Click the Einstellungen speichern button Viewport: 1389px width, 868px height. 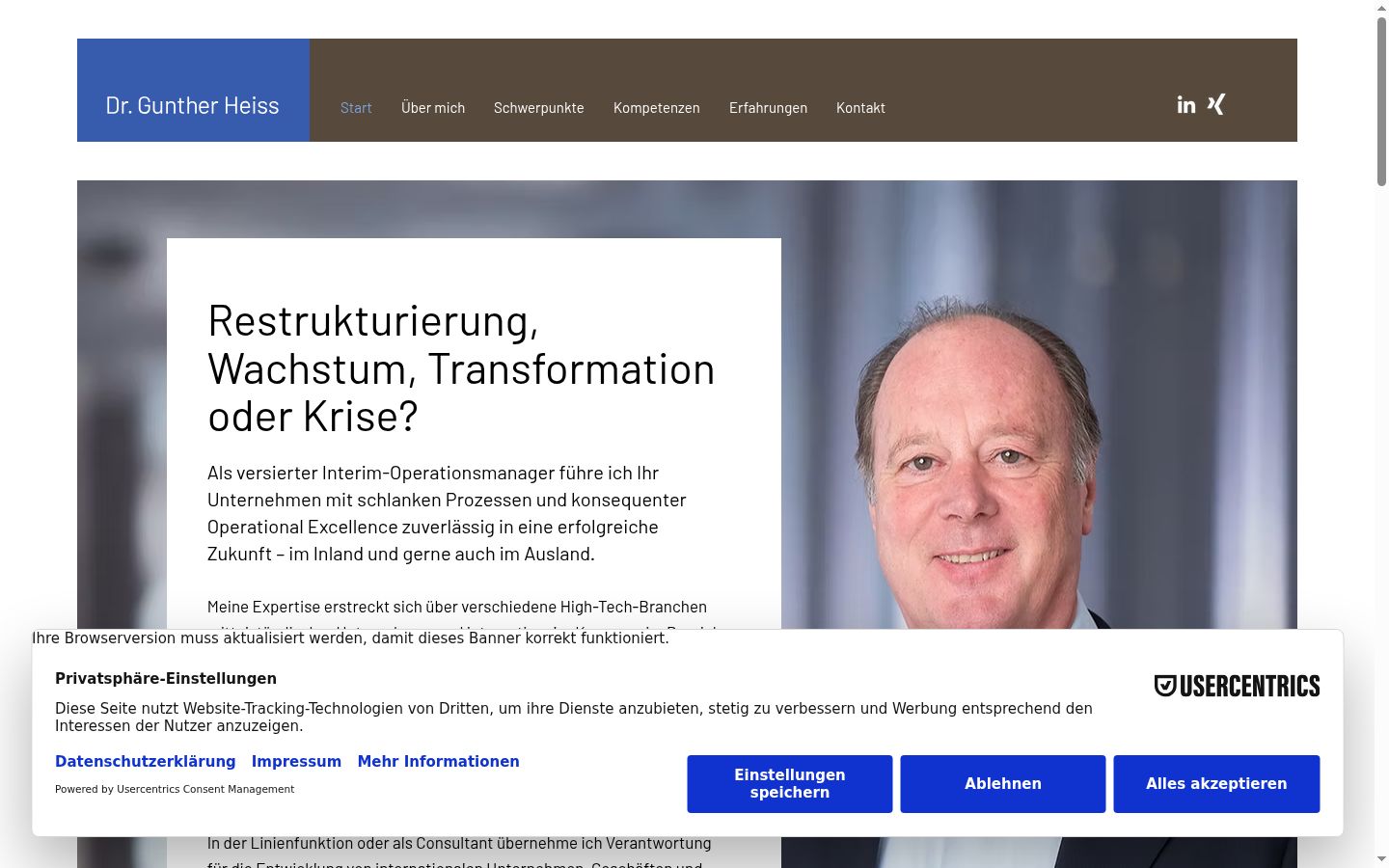tap(790, 784)
